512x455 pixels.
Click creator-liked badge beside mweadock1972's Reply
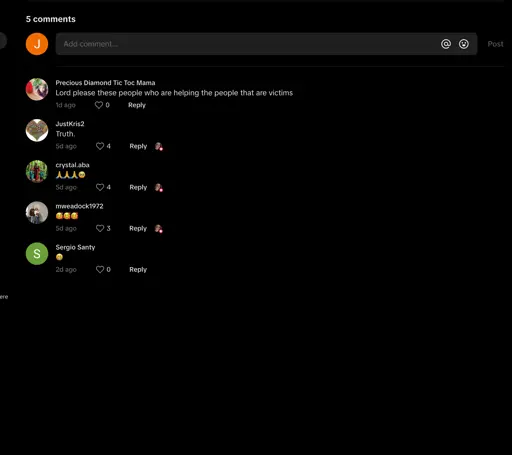click(x=159, y=229)
